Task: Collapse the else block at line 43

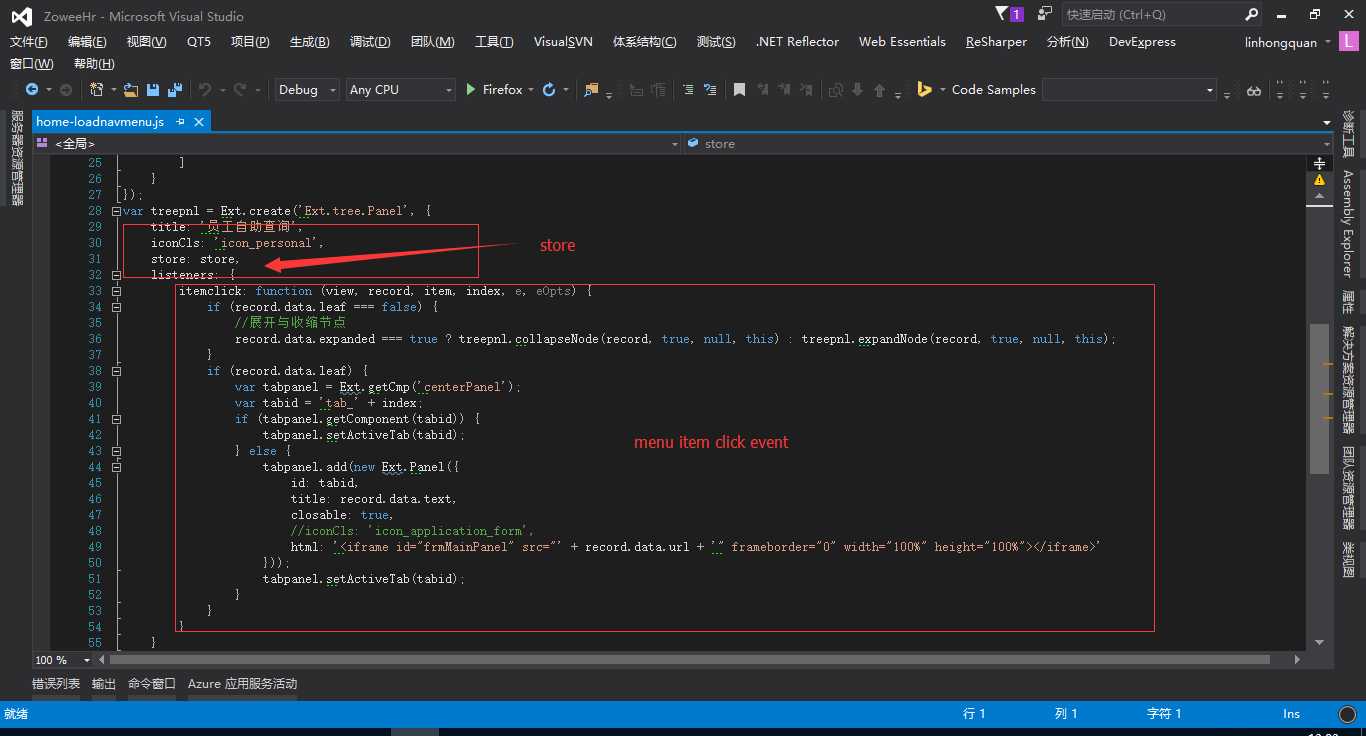Action: (x=116, y=451)
